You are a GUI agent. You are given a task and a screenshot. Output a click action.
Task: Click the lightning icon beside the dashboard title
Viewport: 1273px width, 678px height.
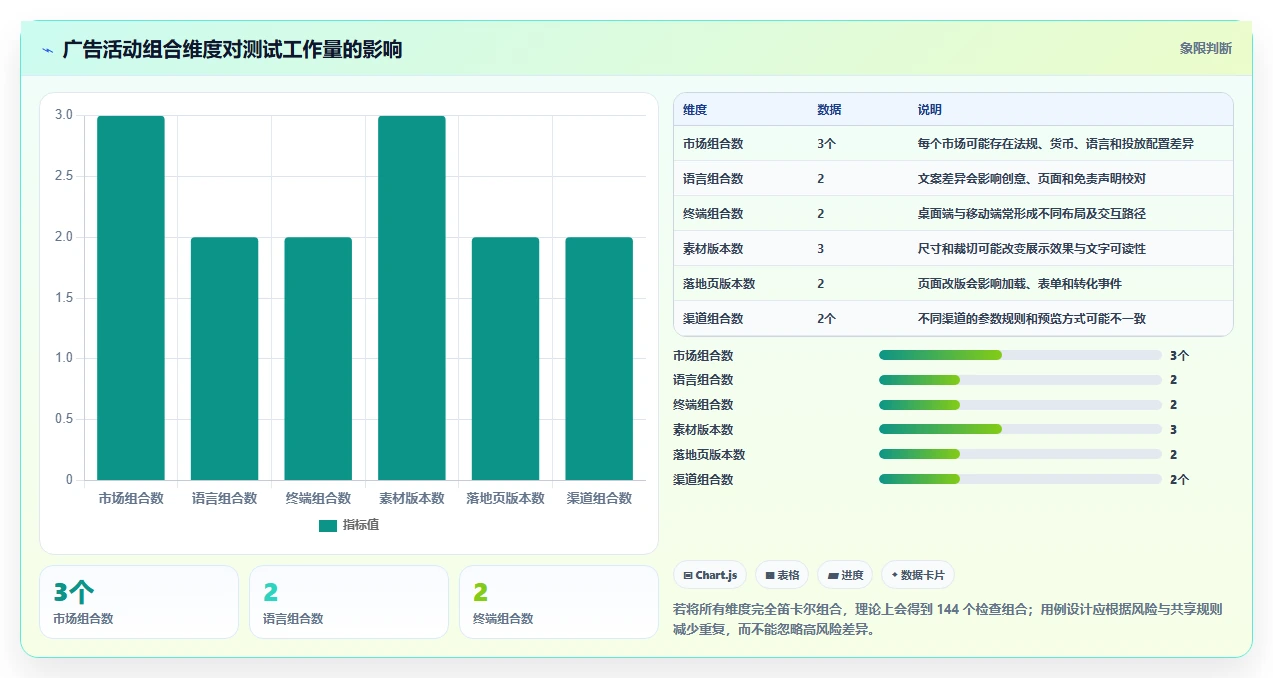47,50
